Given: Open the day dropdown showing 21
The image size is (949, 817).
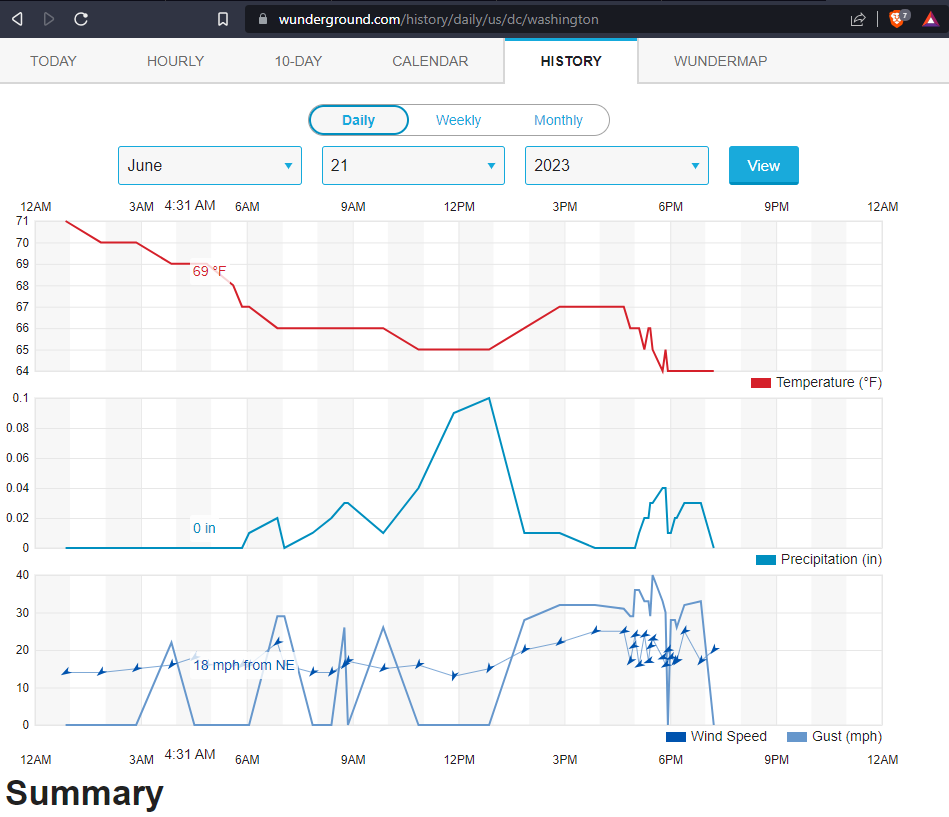Looking at the screenshot, I should 413,165.
